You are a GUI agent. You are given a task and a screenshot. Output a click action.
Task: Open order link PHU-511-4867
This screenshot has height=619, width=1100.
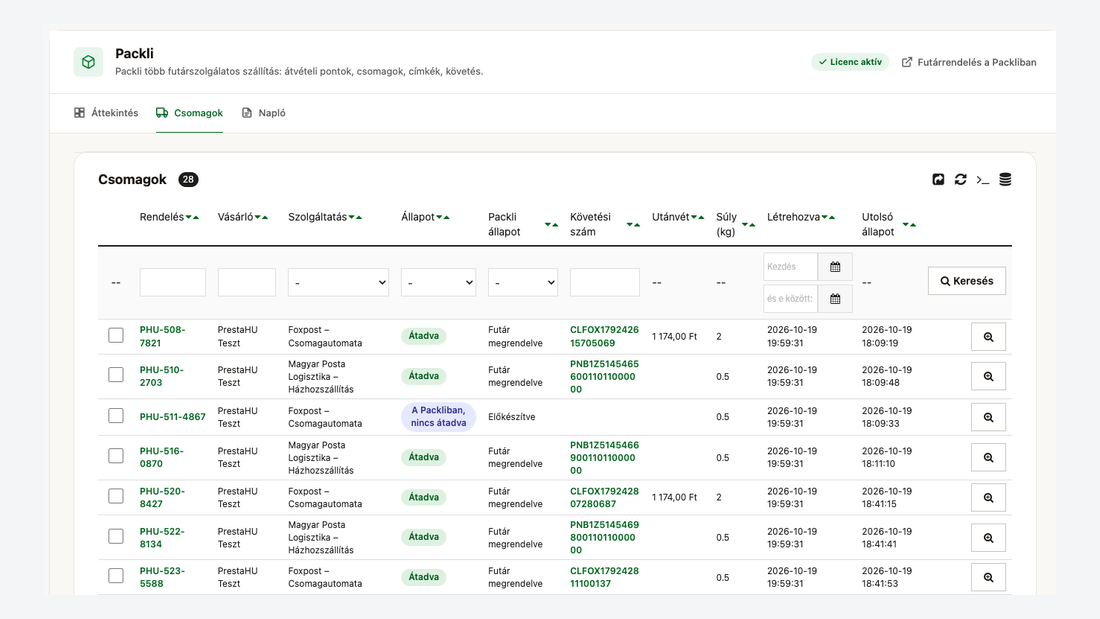(173, 417)
